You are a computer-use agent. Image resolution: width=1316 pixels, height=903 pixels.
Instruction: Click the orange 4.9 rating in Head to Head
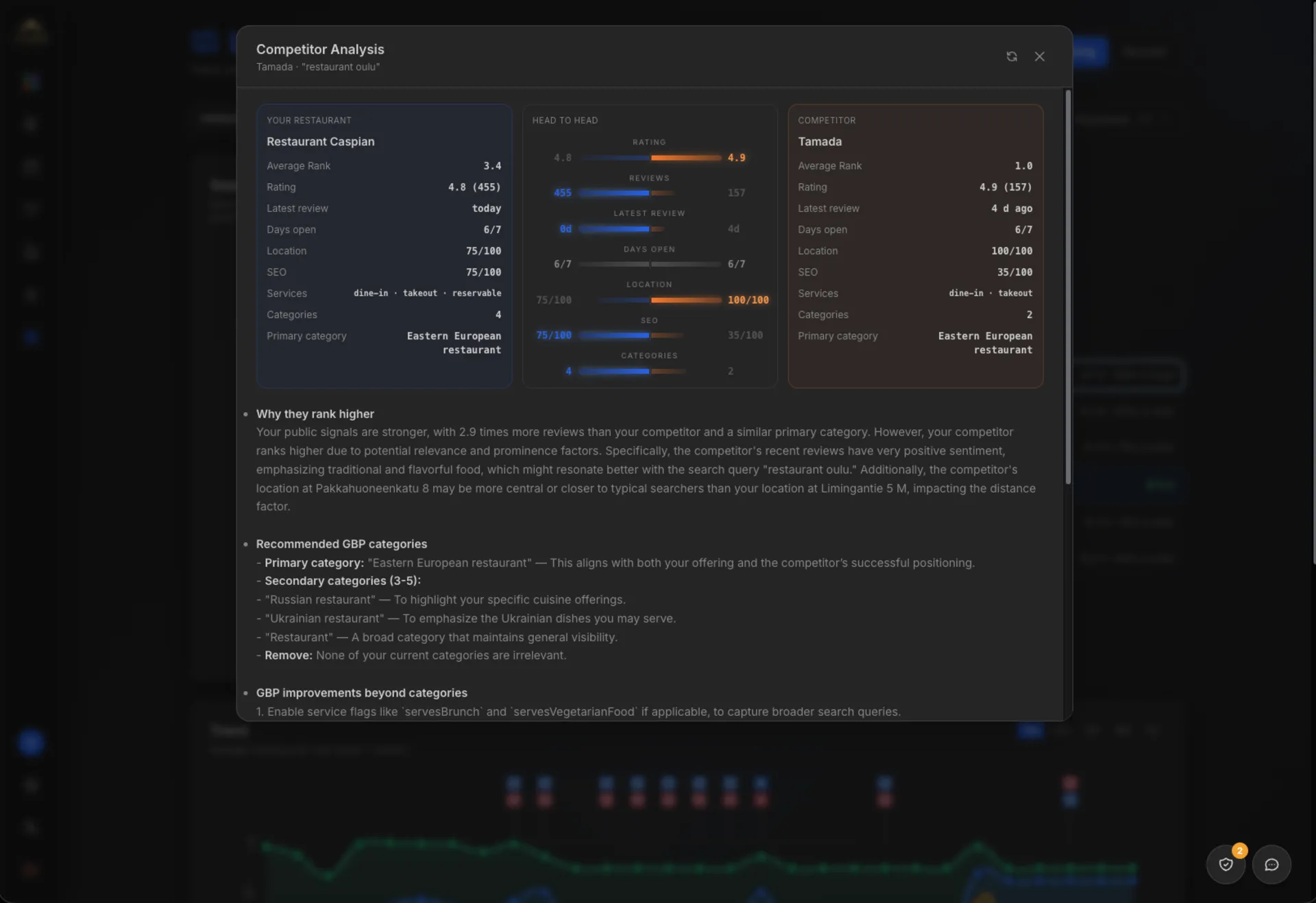click(736, 158)
